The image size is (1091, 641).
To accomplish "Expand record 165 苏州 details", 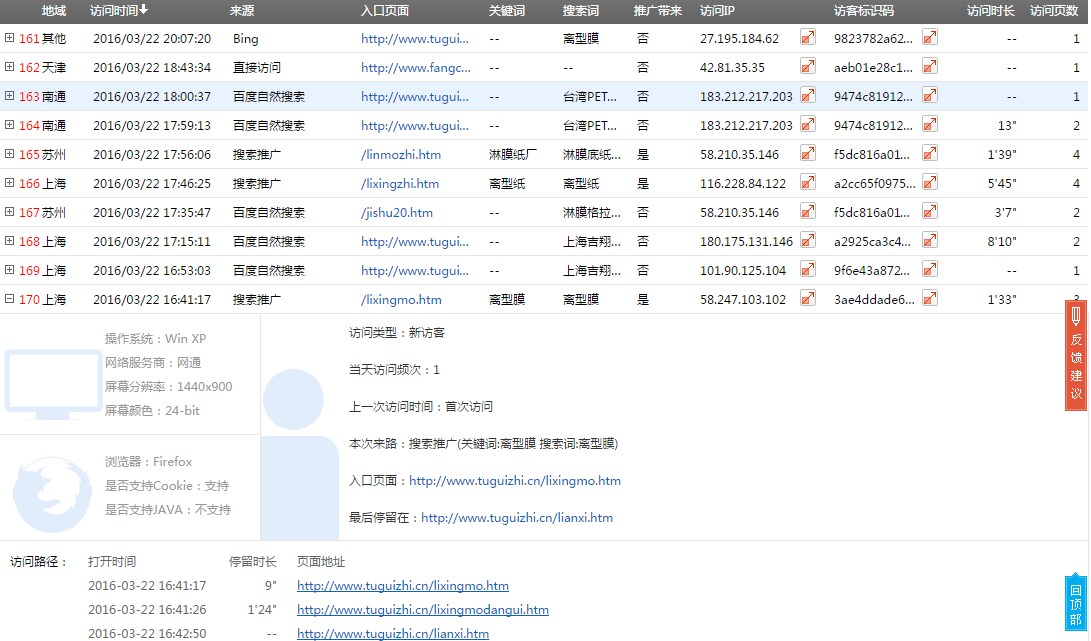I will pyautogui.click(x=11, y=154).
